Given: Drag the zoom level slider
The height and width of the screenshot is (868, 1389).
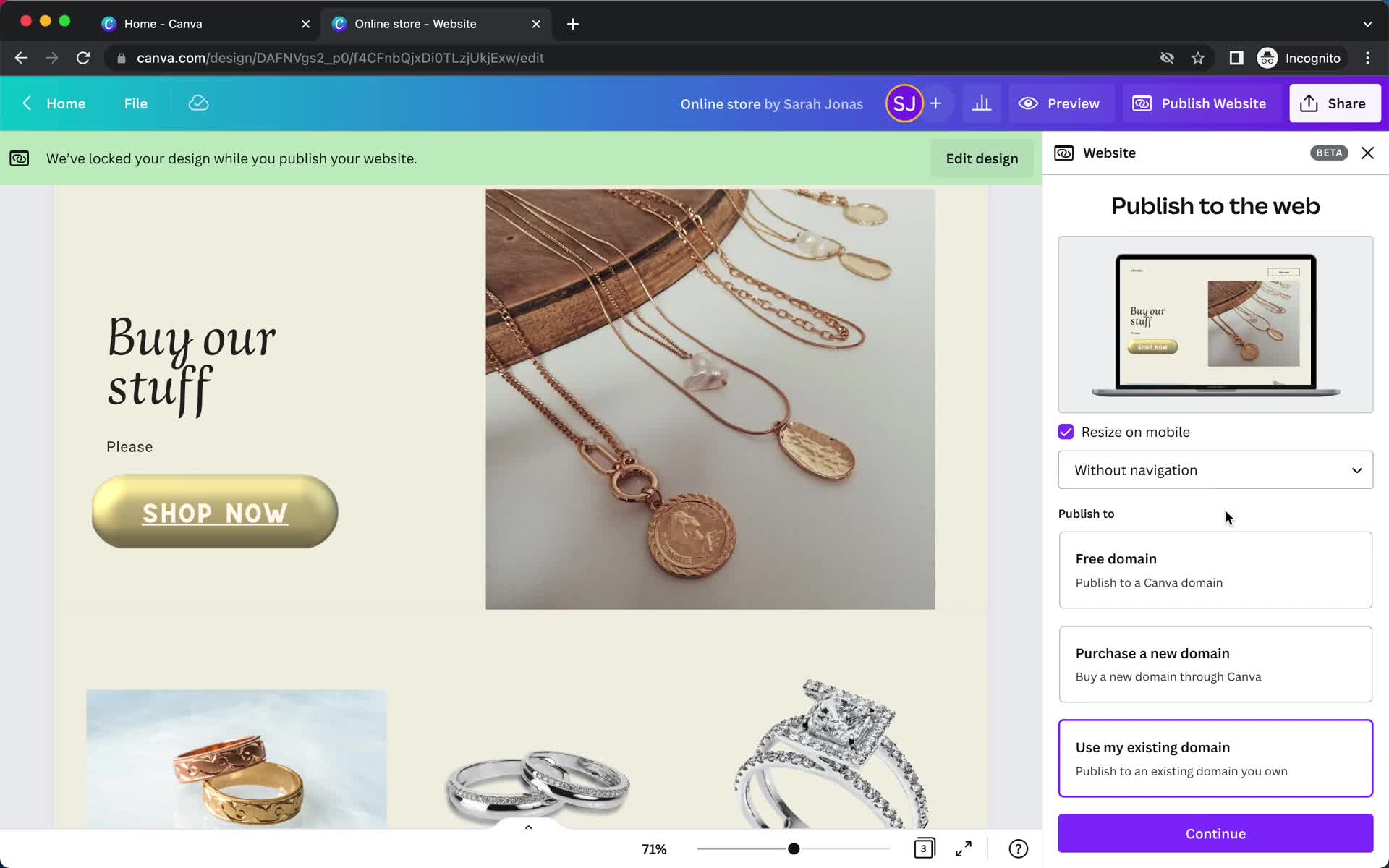Looking at the screenshot, I should coord(793,849).
